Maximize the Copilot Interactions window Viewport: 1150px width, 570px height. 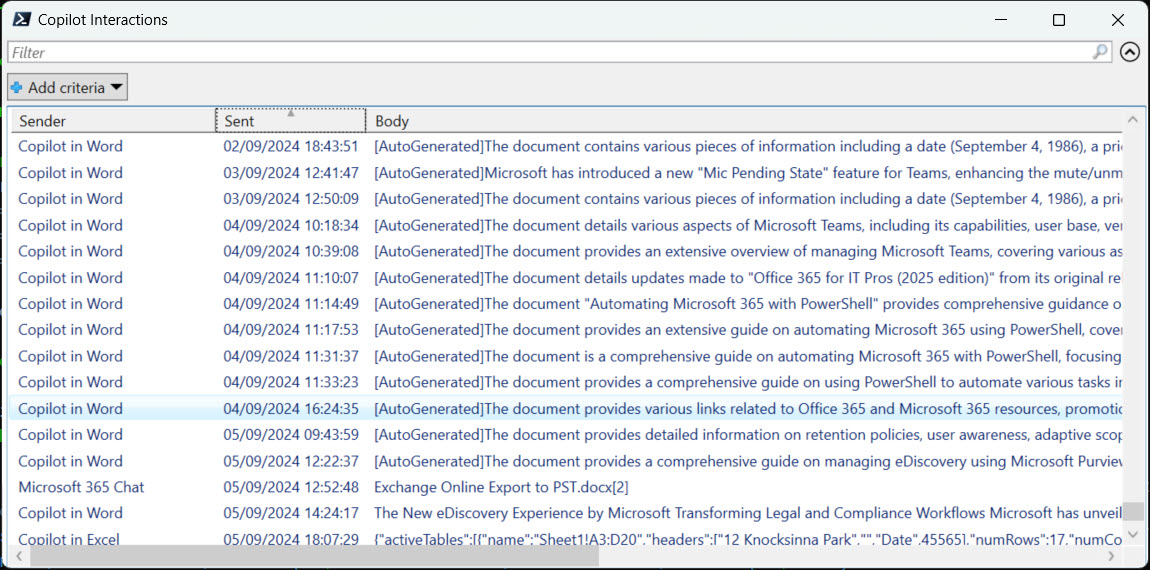coord(1059,20)
